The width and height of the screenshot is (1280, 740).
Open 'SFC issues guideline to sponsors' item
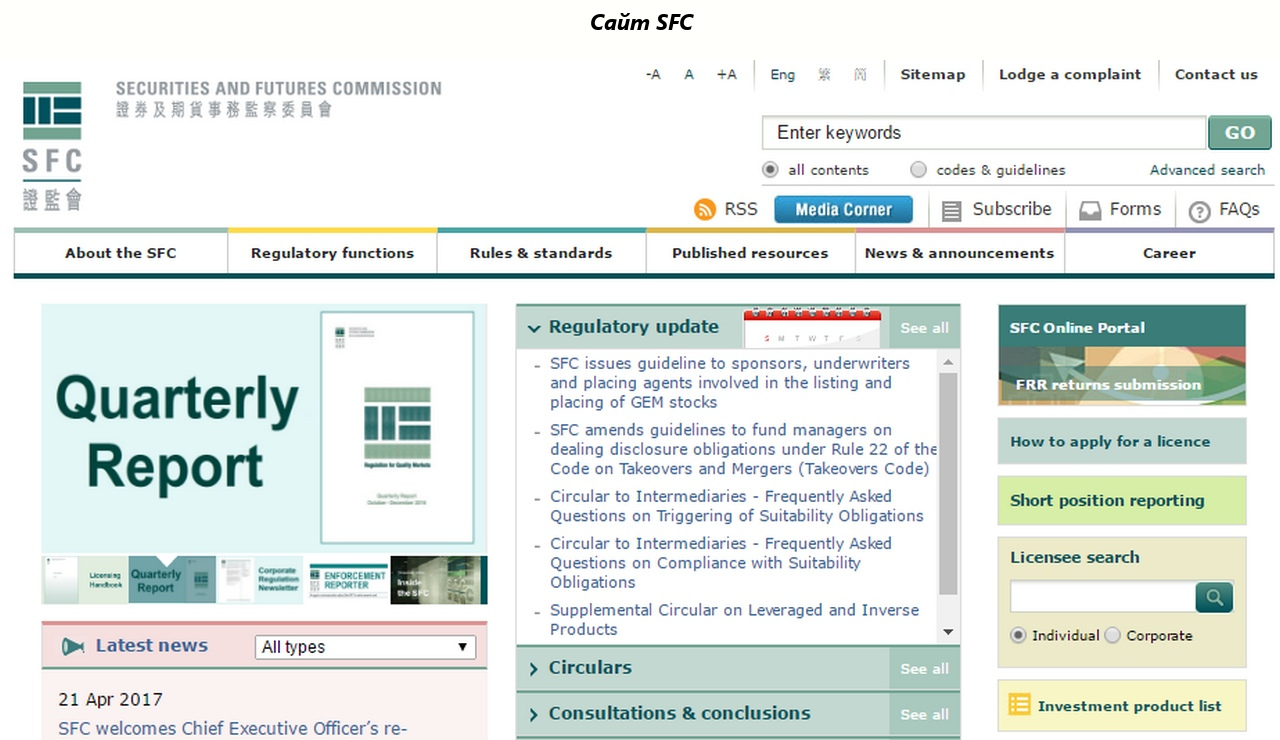pos(730,383)
